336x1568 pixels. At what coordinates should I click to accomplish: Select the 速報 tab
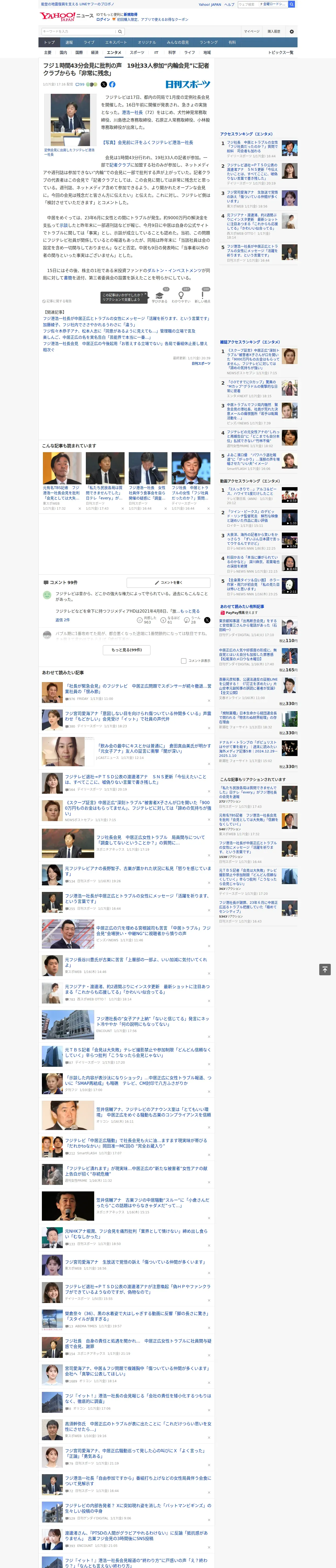click(69, 43)
